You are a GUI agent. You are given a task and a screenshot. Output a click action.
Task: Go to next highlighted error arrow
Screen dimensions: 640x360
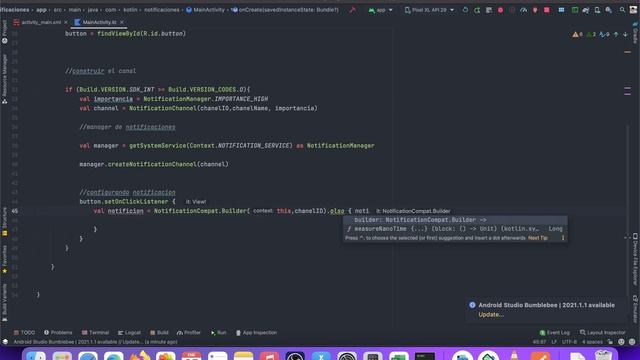tap(625, 35)
